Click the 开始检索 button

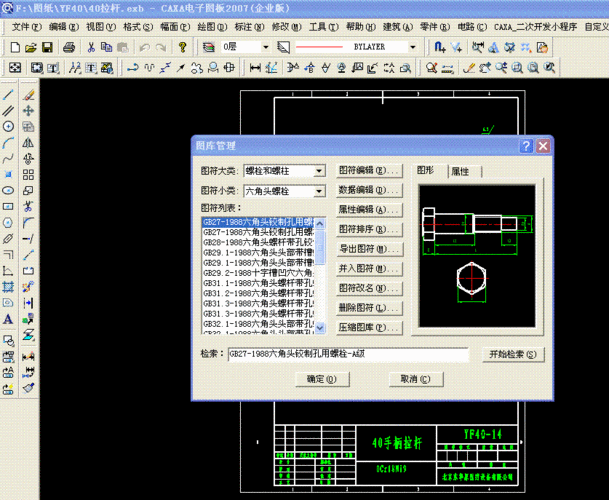pos(514,354)
